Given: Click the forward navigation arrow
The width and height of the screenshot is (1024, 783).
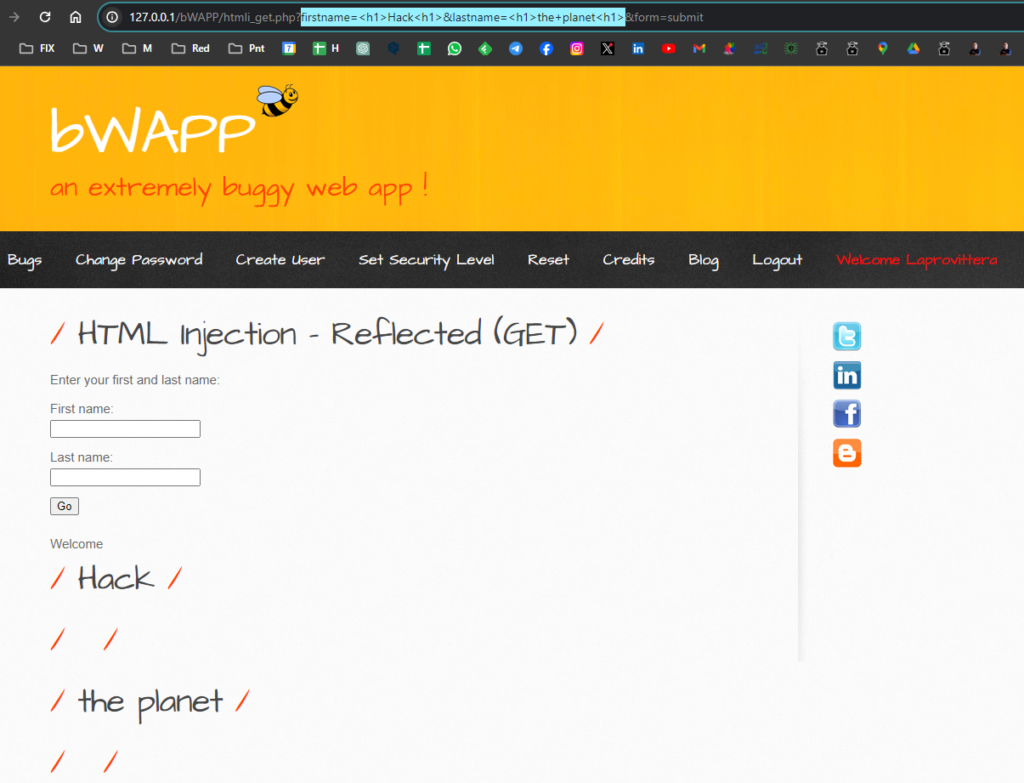Looking at the screenshot, I should (x=14, y=17).
